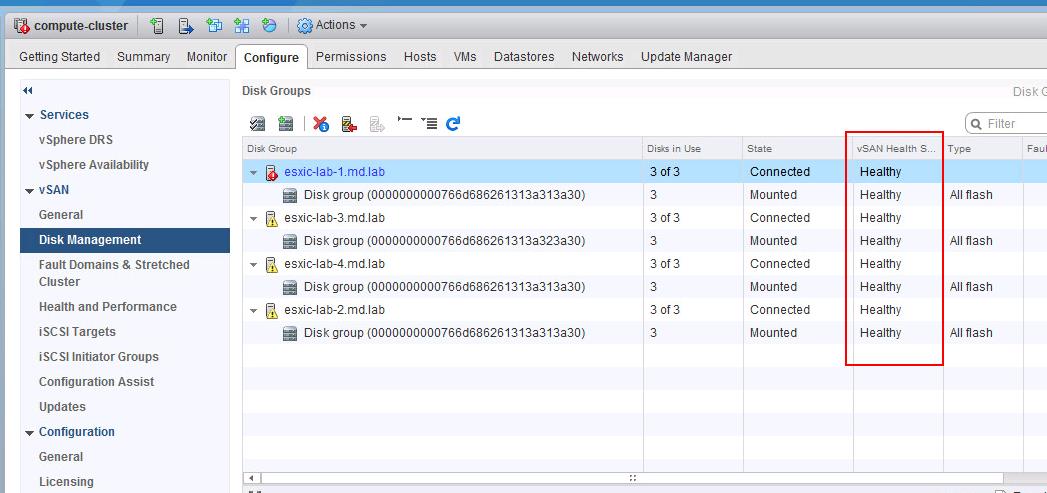The height and width of the screenshot is (493, 1047).
Task: Click the Remove Disk Group red X icon
Action: [321, 124]
